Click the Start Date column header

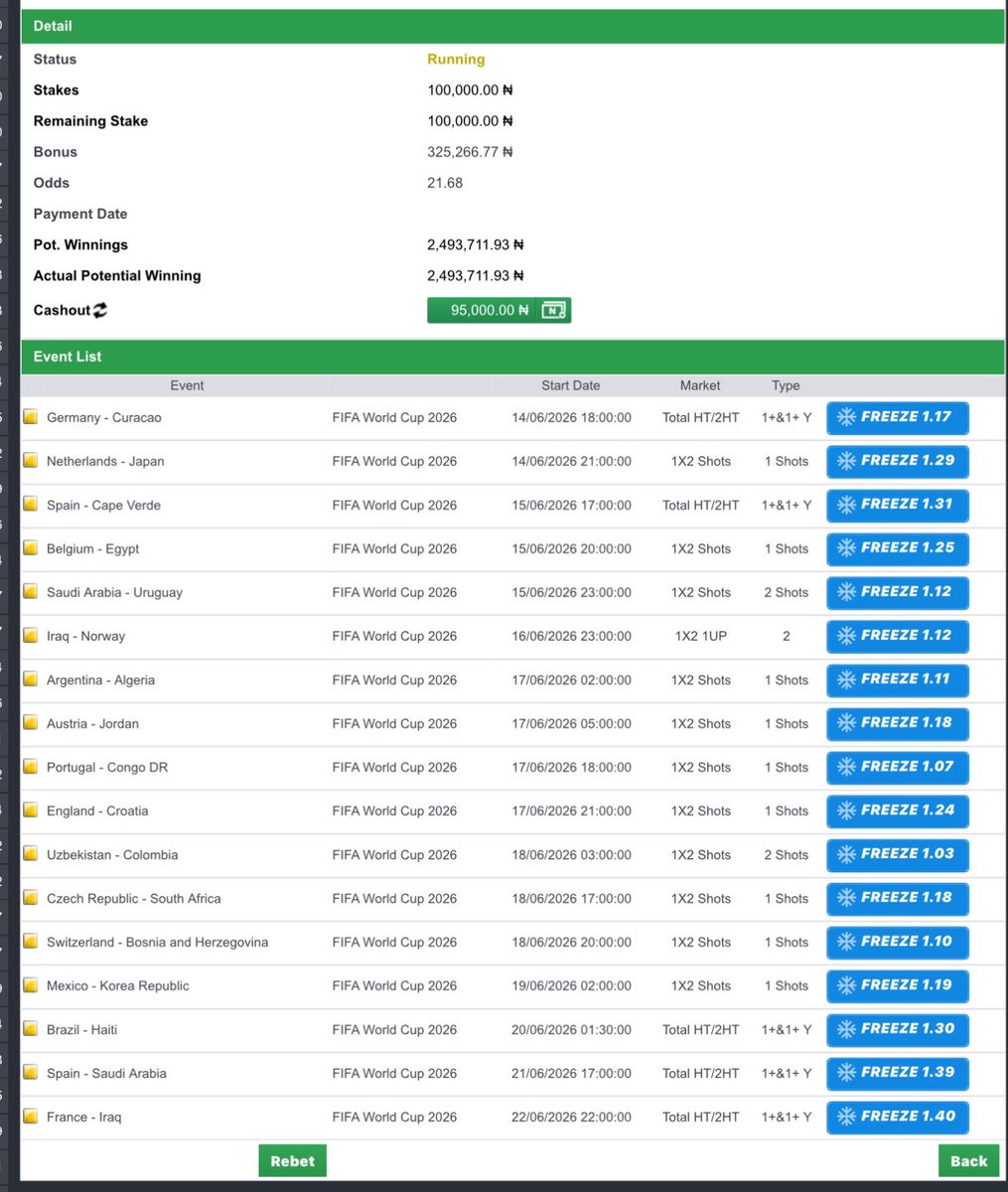(570, 385)
